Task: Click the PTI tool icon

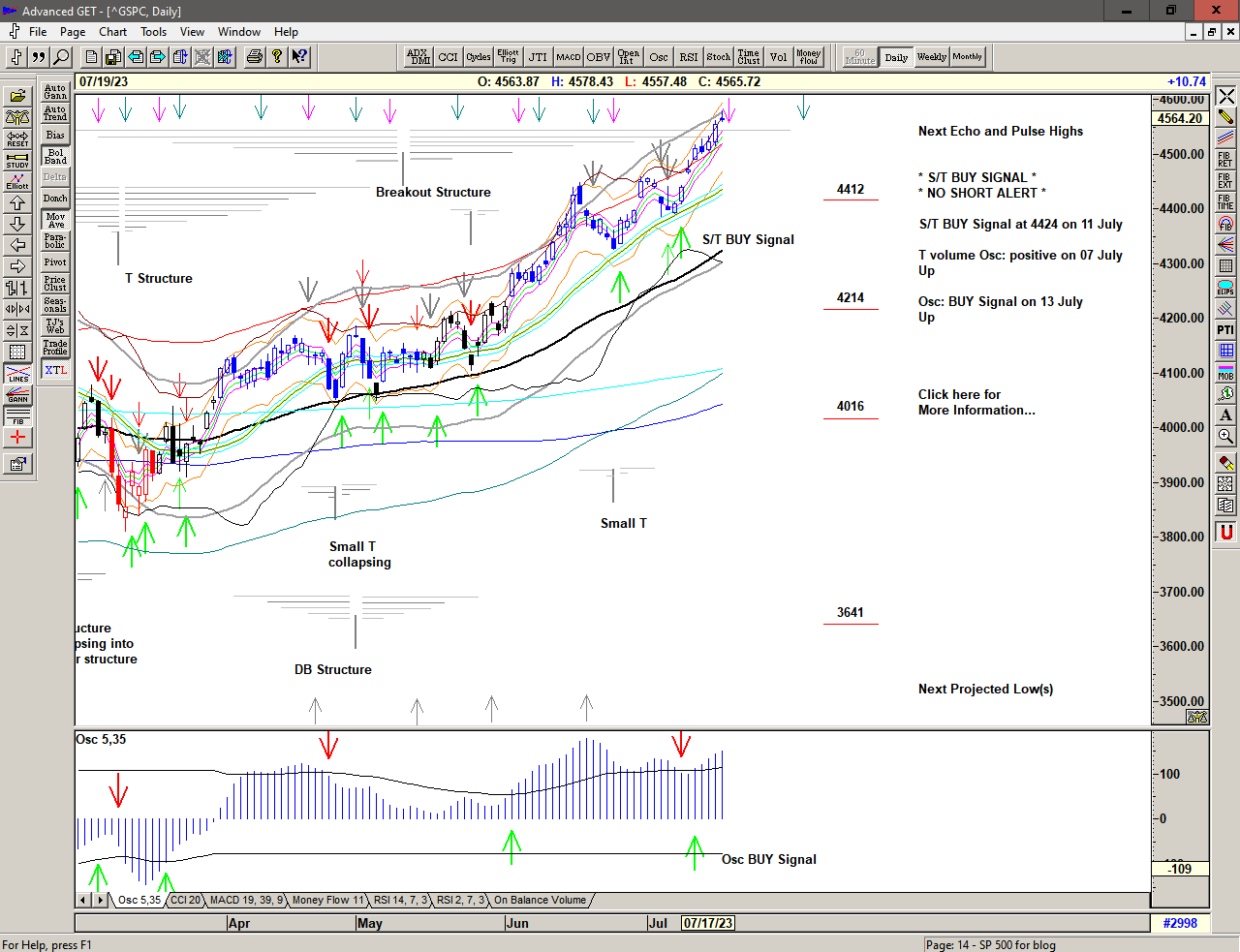Action: click(x=1225, y=330)
